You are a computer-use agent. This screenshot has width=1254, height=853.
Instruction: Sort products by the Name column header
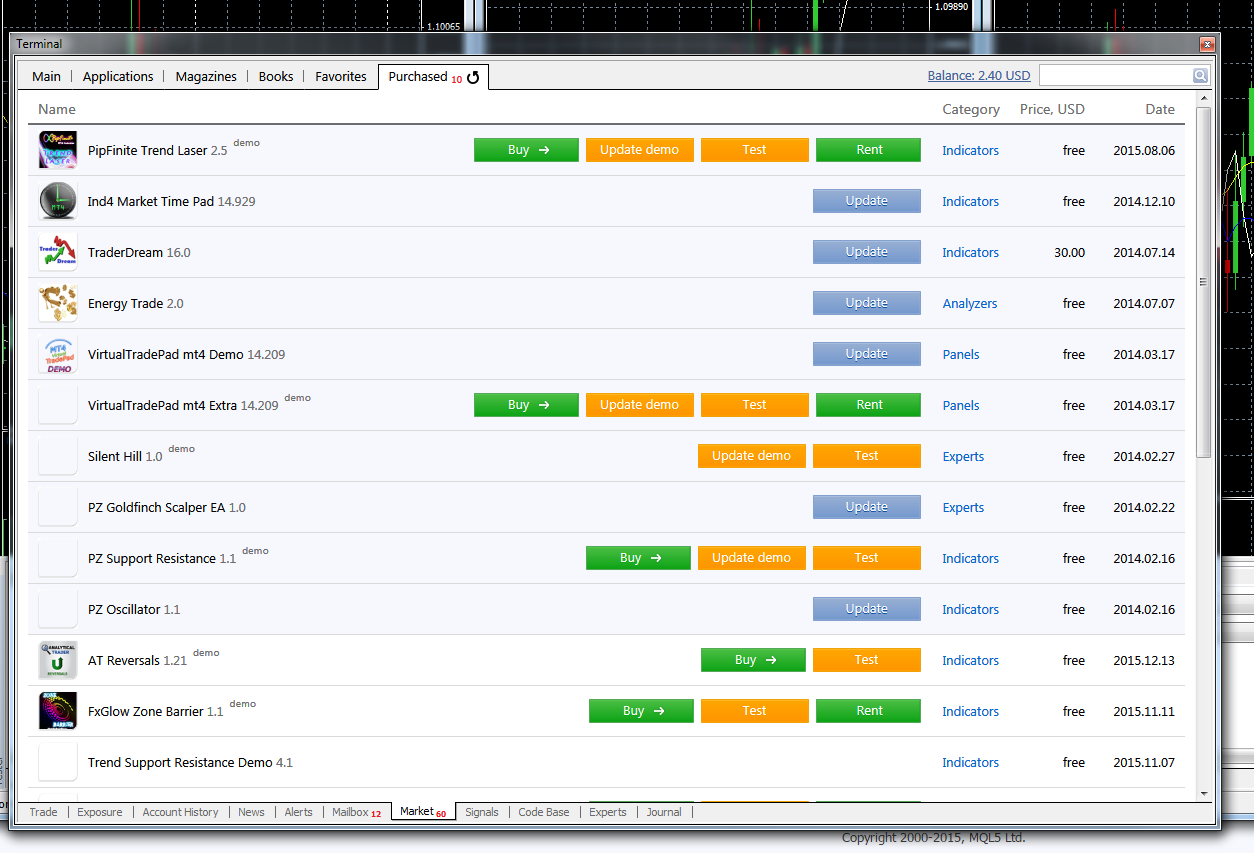click(x=57, y=110)
